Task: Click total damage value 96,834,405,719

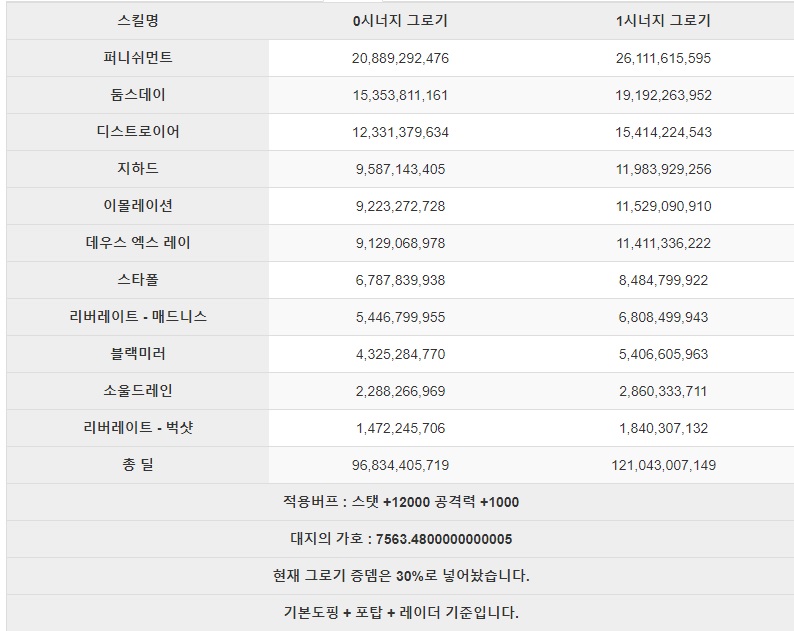Action: [x=400, y=465]
